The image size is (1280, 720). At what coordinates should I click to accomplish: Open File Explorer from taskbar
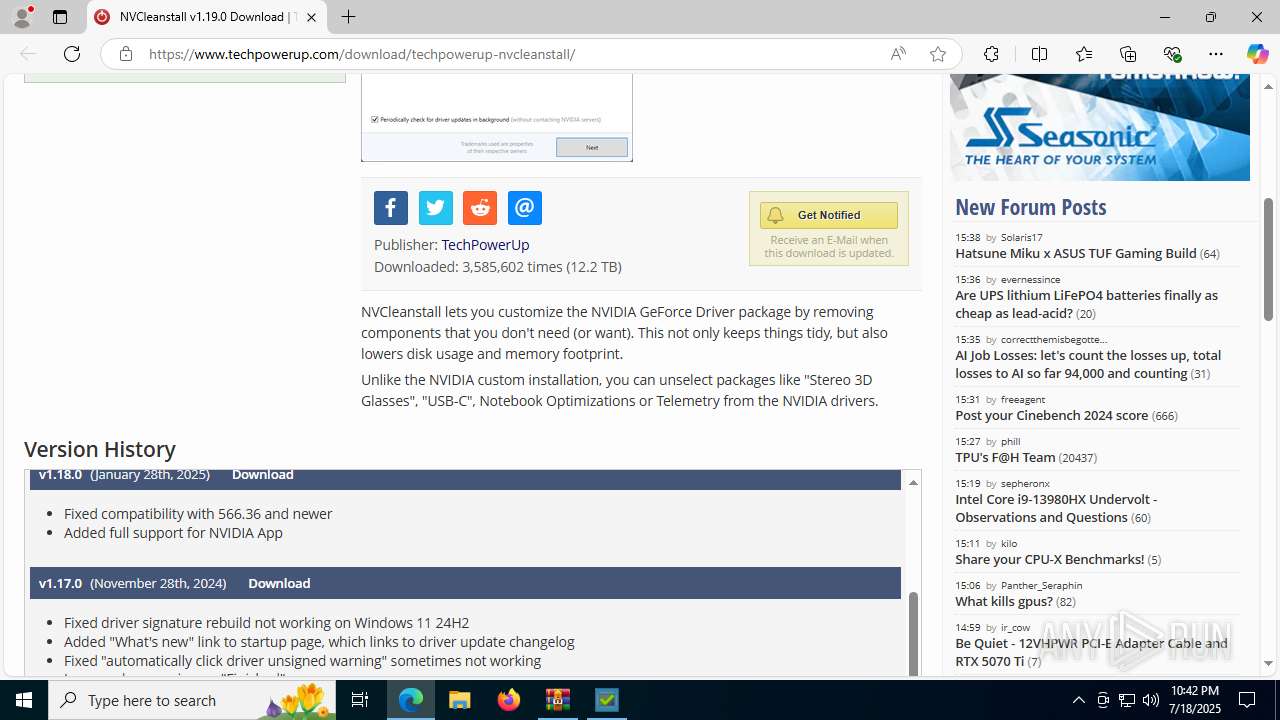(460, 700)
